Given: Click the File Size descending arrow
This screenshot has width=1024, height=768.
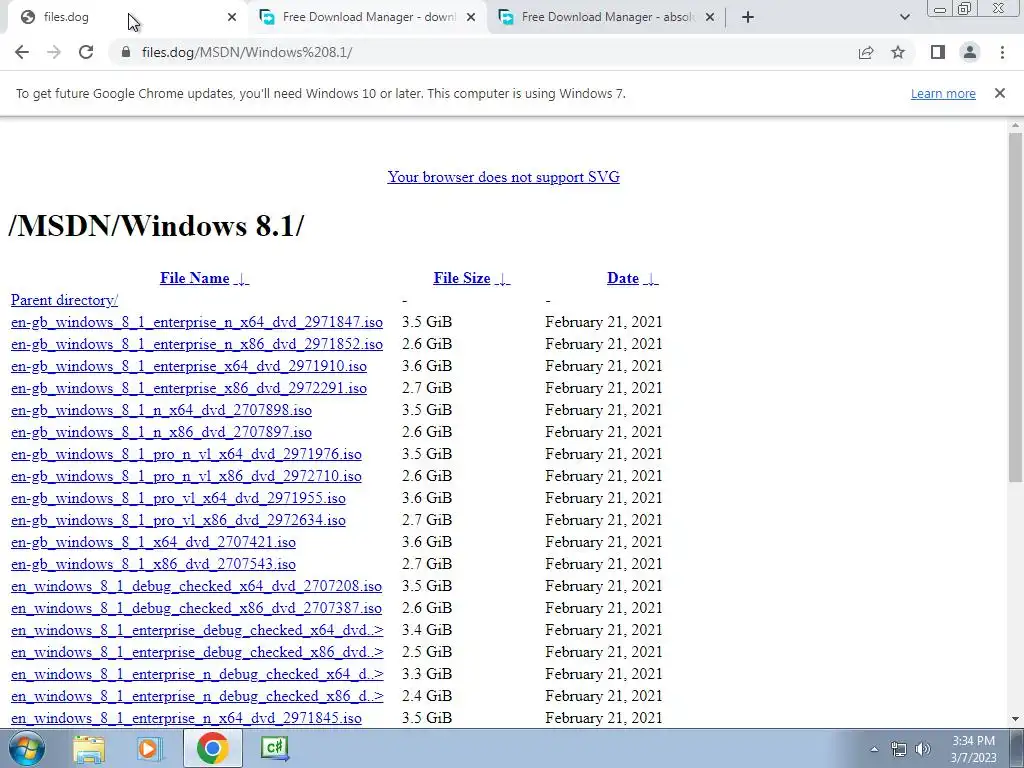Looking at the screenshot, I should click(502, 279).
